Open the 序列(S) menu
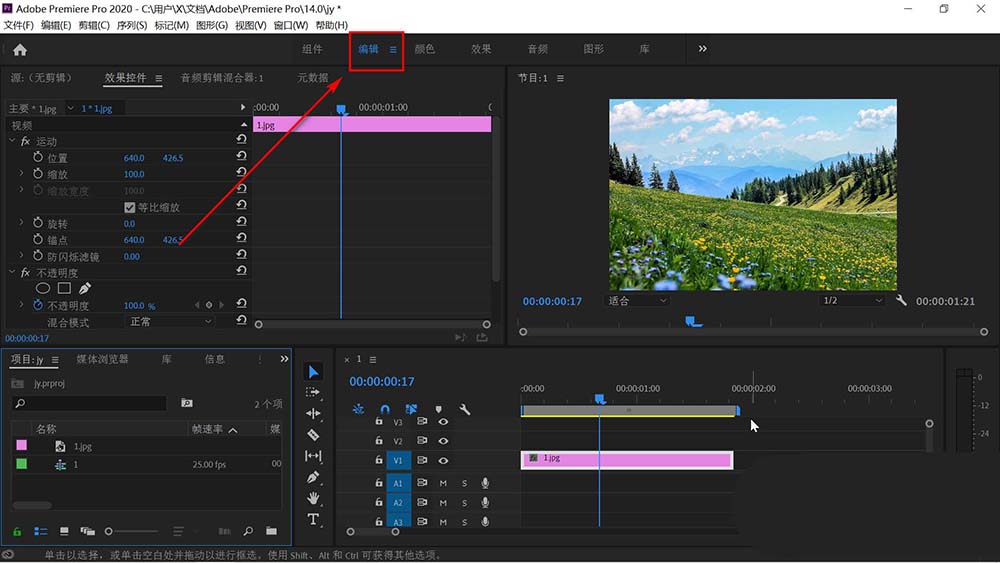 [132, 25]
